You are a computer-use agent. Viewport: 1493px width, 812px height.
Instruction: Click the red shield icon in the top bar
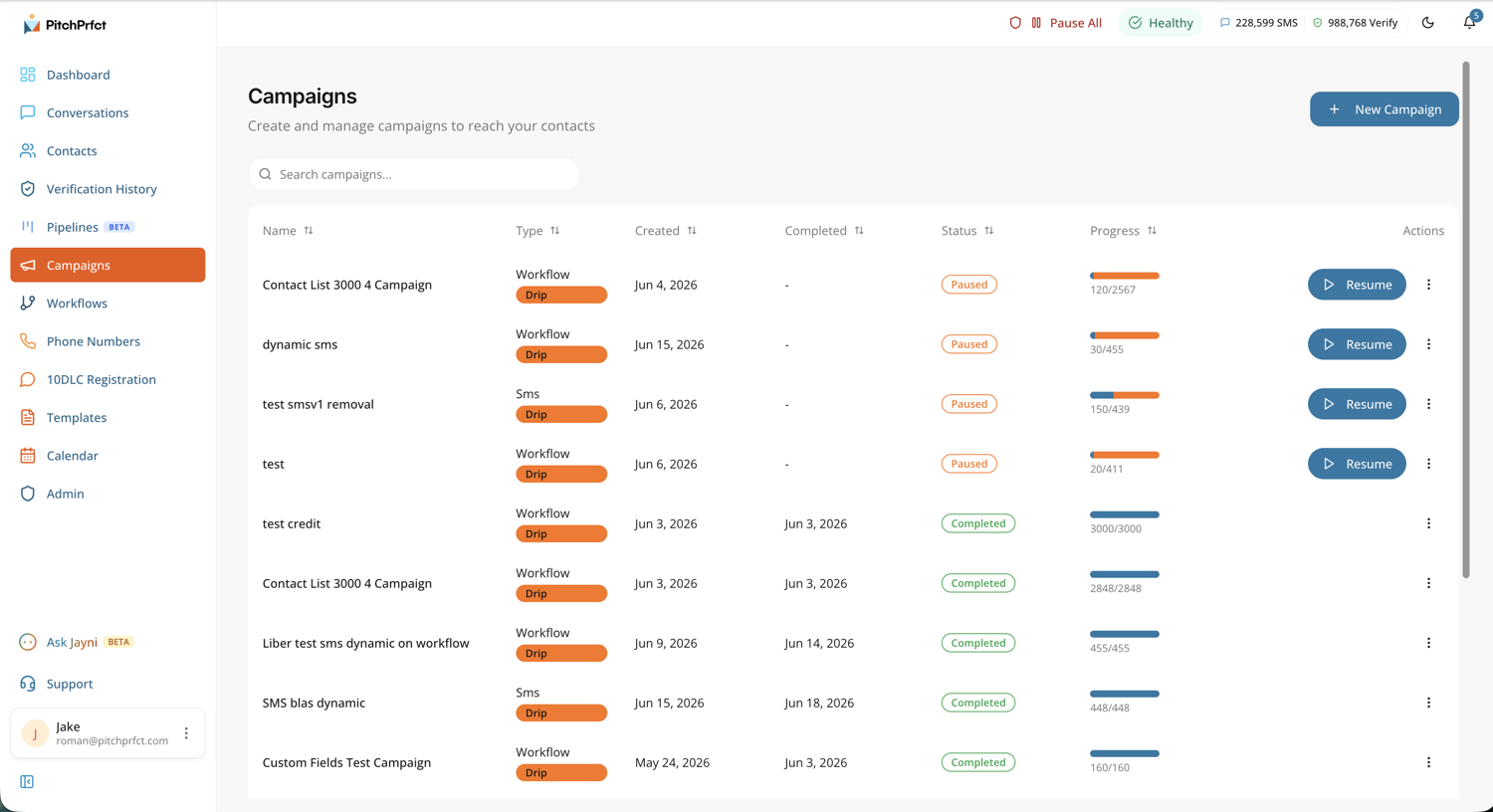coord(1015,23)
